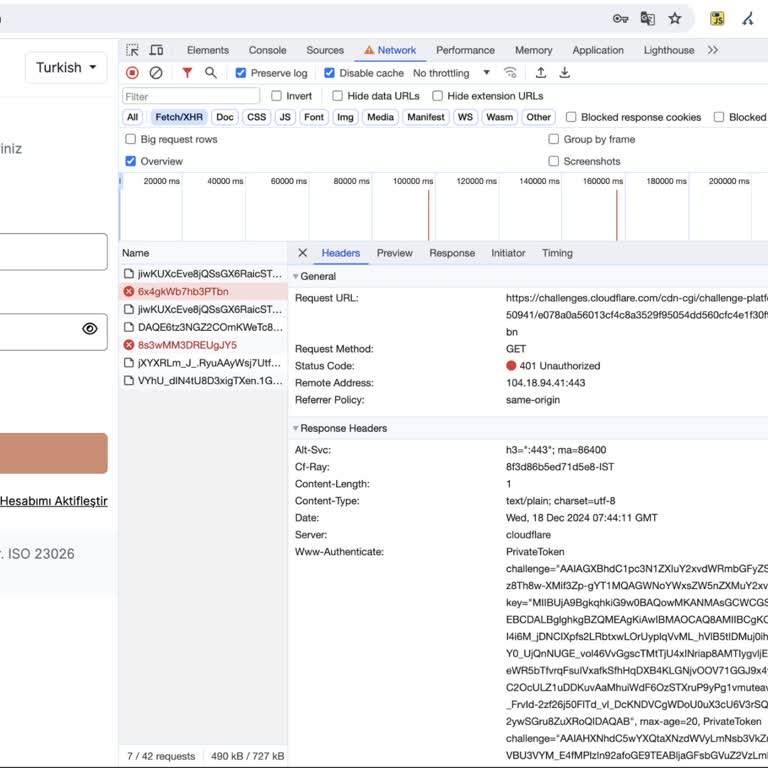Image resolution: width=768 pixels, height=768 pixels.
Task: Filter by Media type
Action: click(x=381, y=117)
